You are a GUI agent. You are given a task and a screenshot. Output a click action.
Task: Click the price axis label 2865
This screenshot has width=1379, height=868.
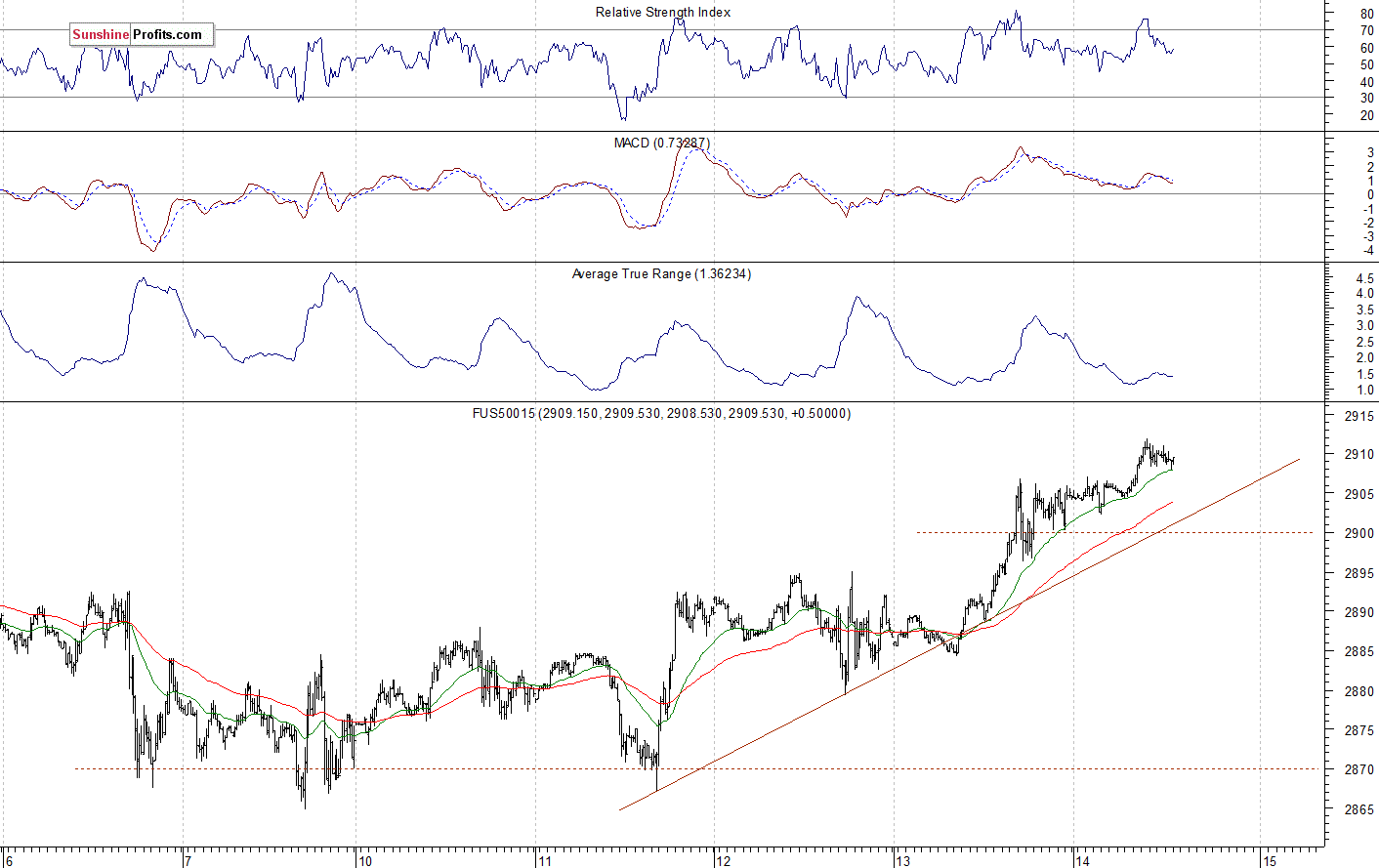click(x=1358, y=810)
